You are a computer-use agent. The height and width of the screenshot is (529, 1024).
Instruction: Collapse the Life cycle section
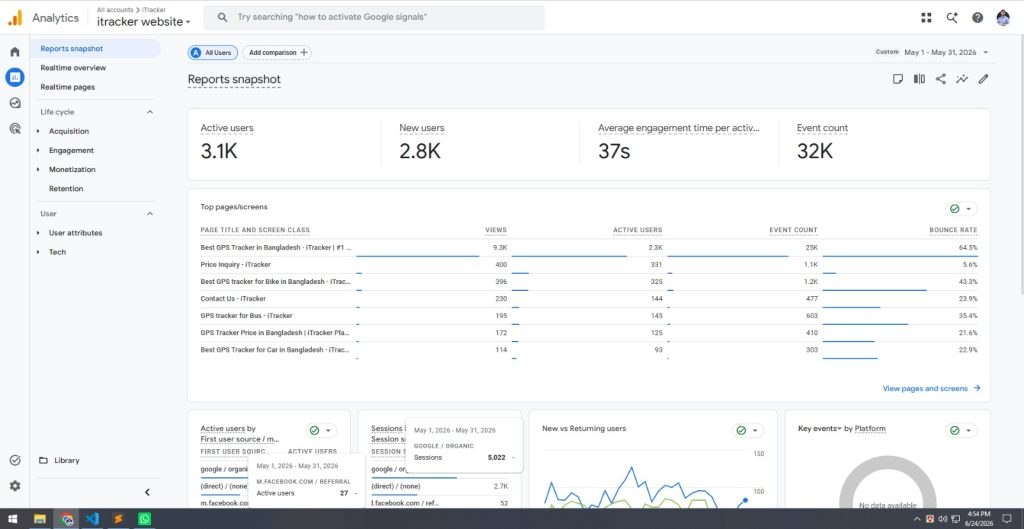click(x=150, y=112)
